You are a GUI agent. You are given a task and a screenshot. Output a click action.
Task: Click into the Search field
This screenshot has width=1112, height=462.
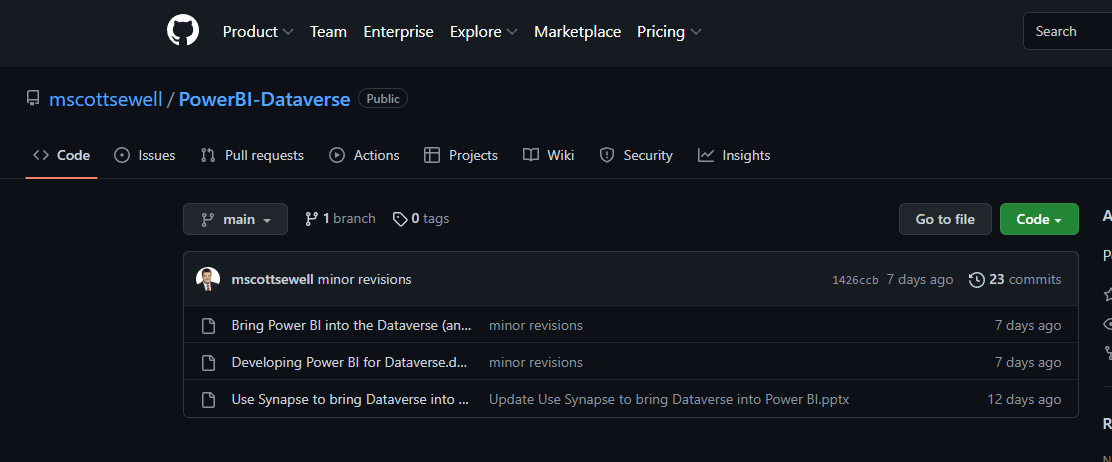click(x=1070, y=32)
